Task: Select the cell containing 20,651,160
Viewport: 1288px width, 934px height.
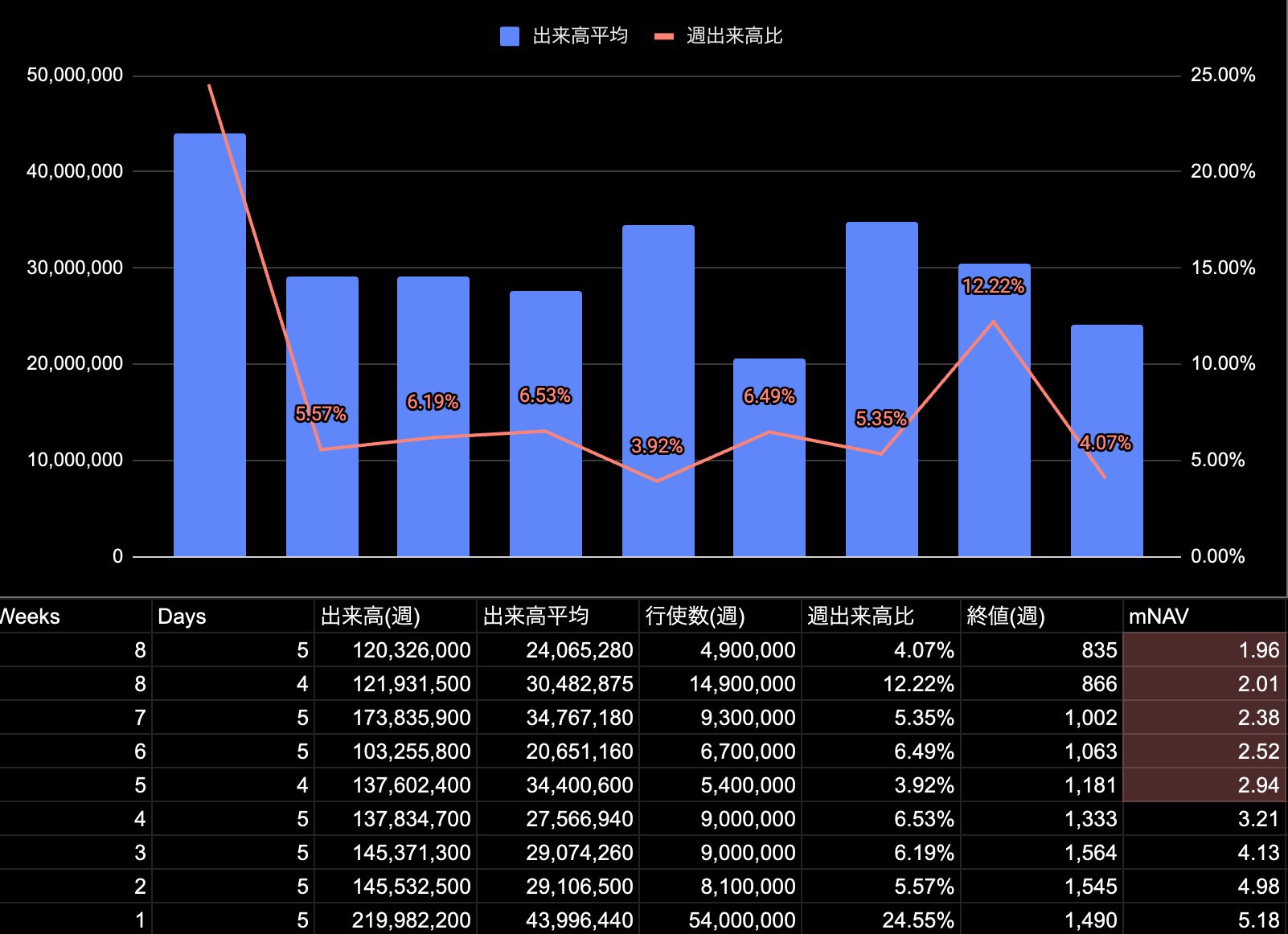Action: (x=558, y=752)
